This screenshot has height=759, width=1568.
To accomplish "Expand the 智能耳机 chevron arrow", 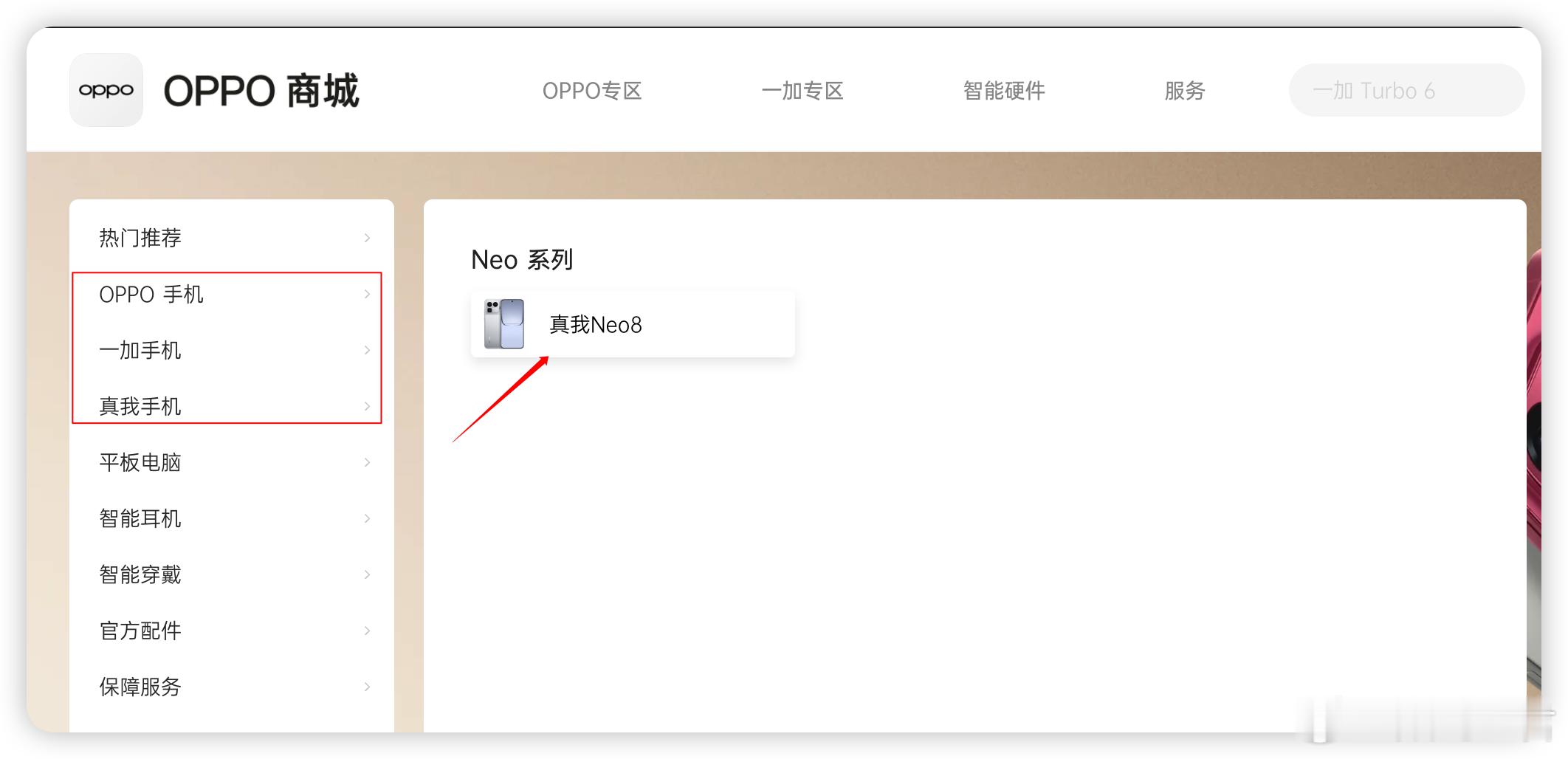I will (367, 518).
